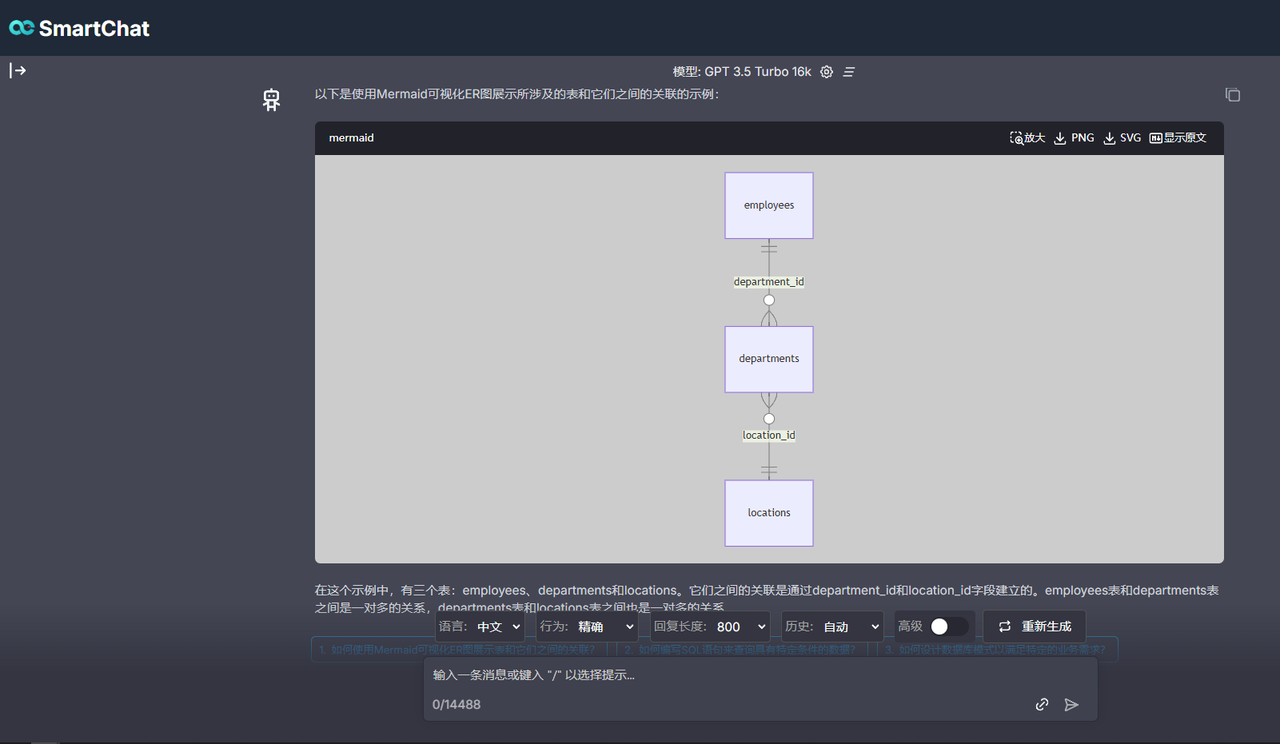Open model settings gear icon
Viewport: 1280px width, 744px height.
coord(826,72)
